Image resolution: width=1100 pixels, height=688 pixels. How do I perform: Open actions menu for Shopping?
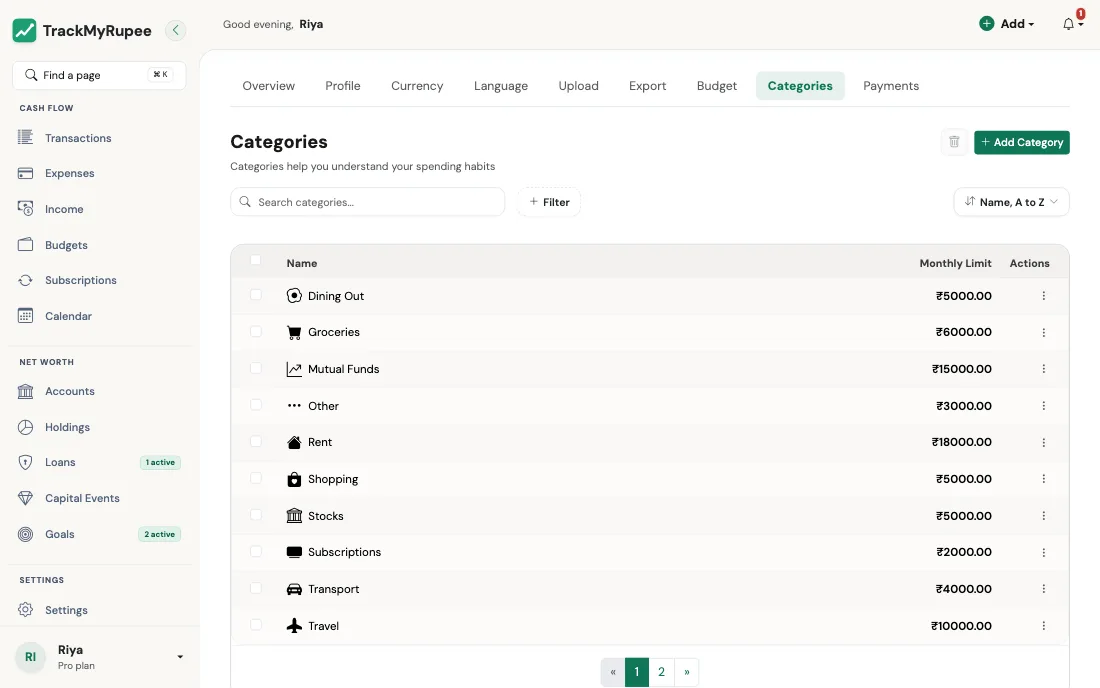coord(1043,479)
